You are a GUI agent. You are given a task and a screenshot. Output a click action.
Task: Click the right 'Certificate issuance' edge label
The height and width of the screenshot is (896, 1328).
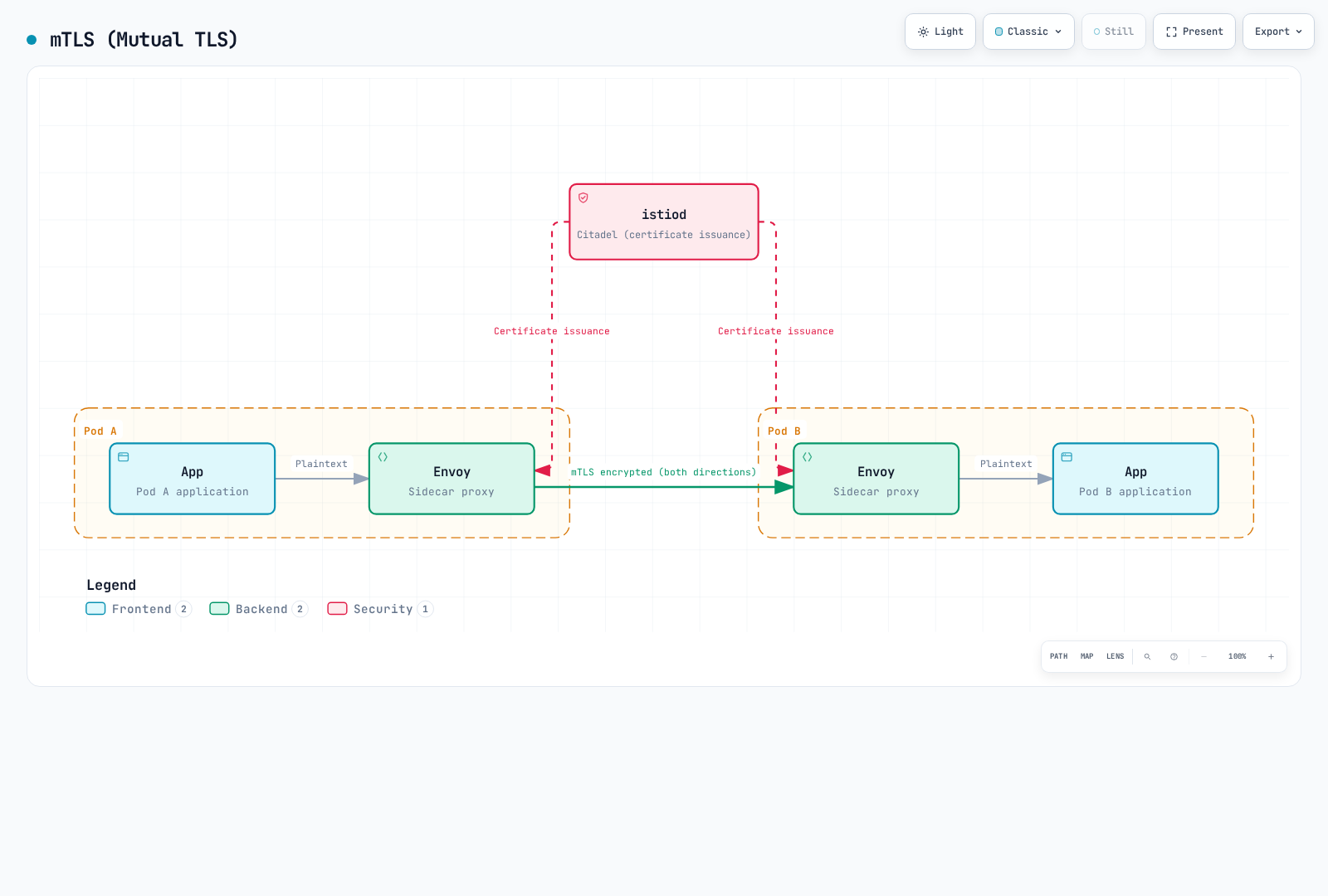click(776, 331)
